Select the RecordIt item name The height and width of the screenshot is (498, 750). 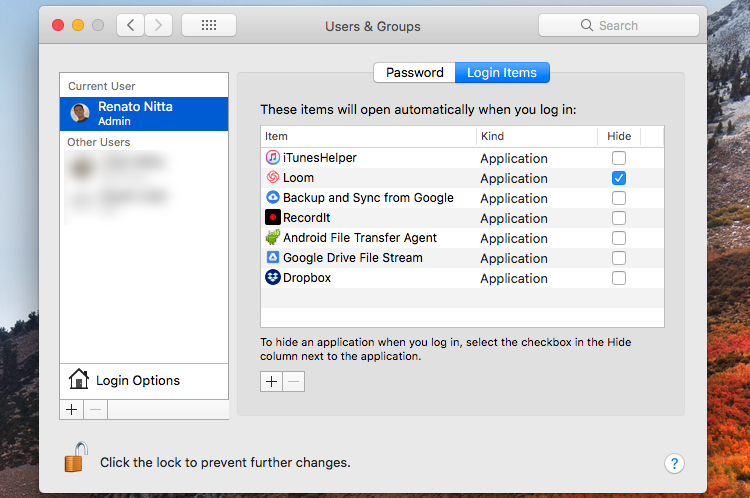click(x=307, y=218)
